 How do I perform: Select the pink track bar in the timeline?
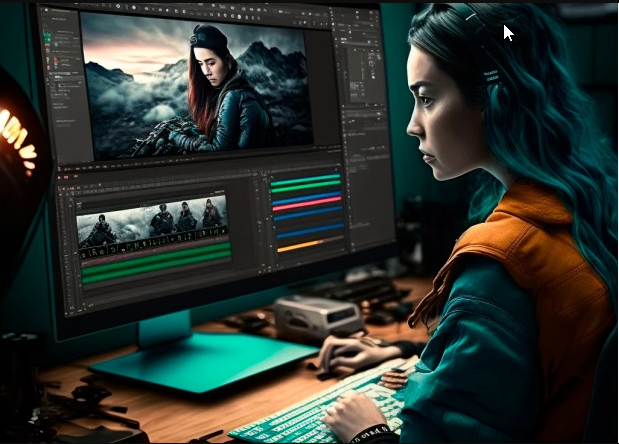pyautogui.click(x=307, y=204)
